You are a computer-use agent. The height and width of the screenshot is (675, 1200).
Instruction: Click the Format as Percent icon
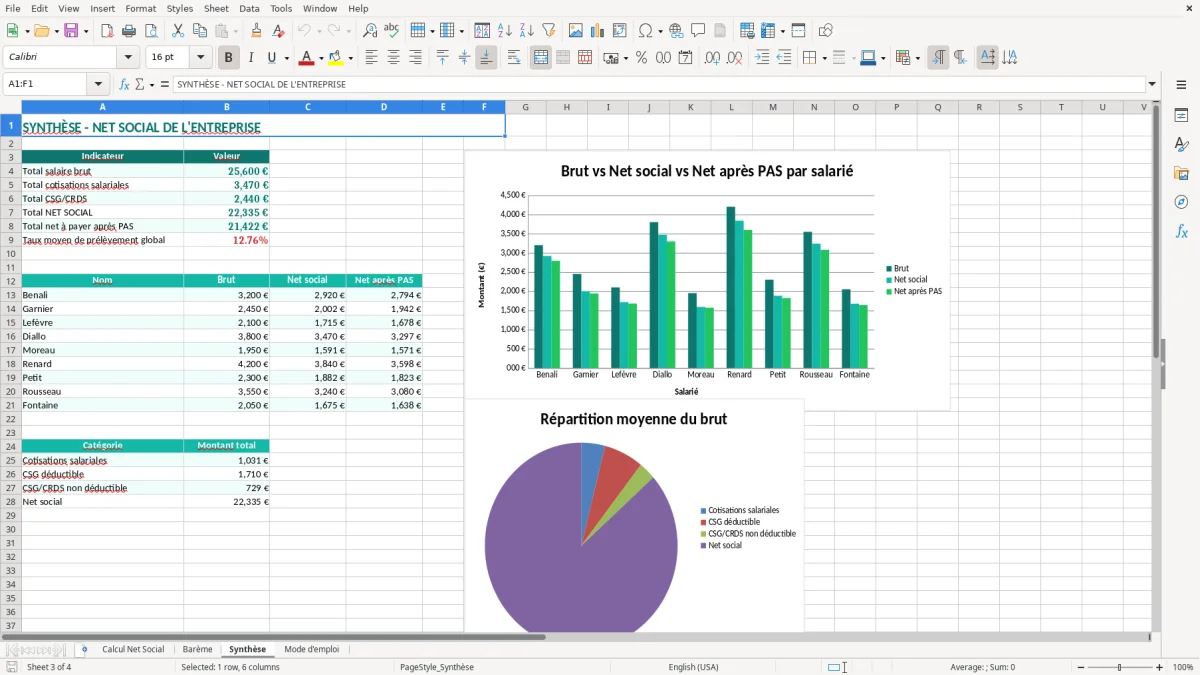(641, 58)
